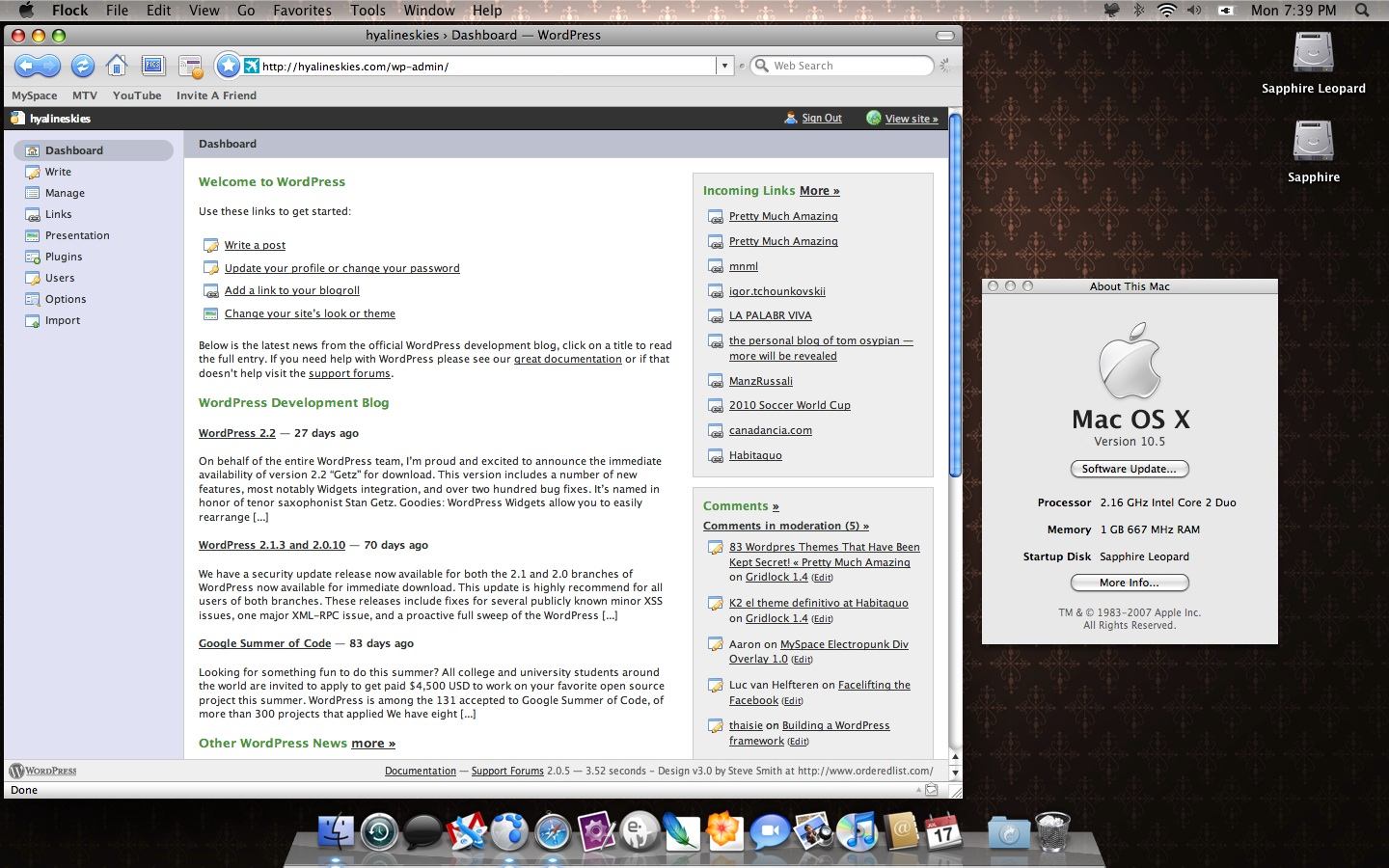Open the Google Summer of Code entry
1389x868 pixels.
click(x=264, y=643)
